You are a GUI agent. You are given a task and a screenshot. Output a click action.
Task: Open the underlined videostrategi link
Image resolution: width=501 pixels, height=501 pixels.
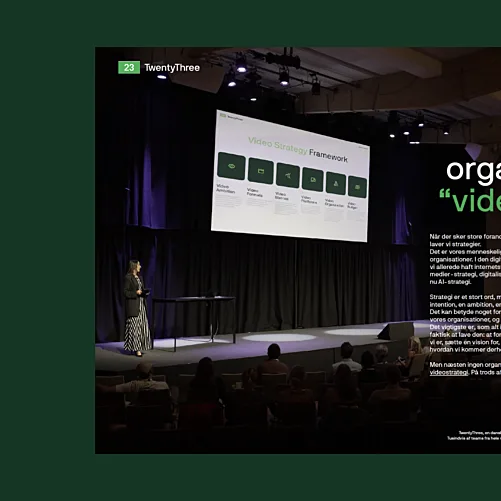coord(449,372)
